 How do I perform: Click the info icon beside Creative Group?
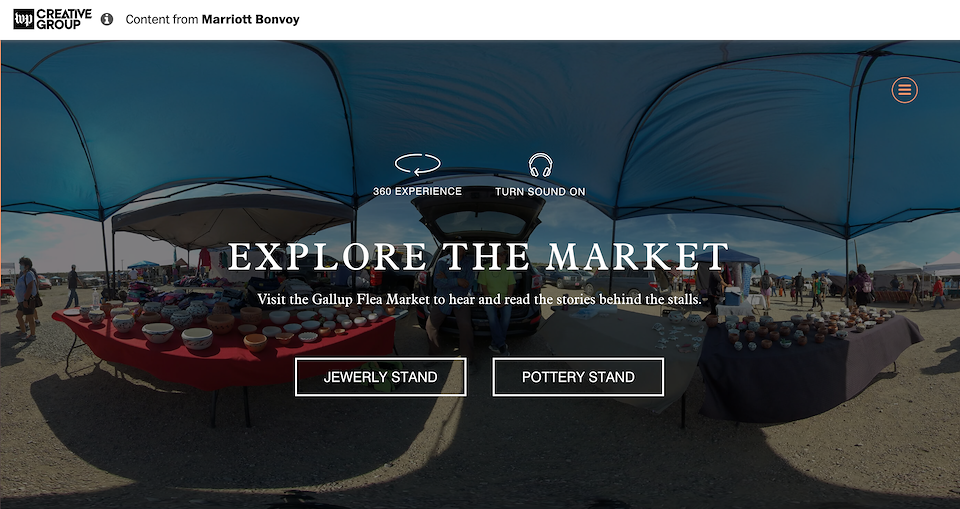[107, 19]
